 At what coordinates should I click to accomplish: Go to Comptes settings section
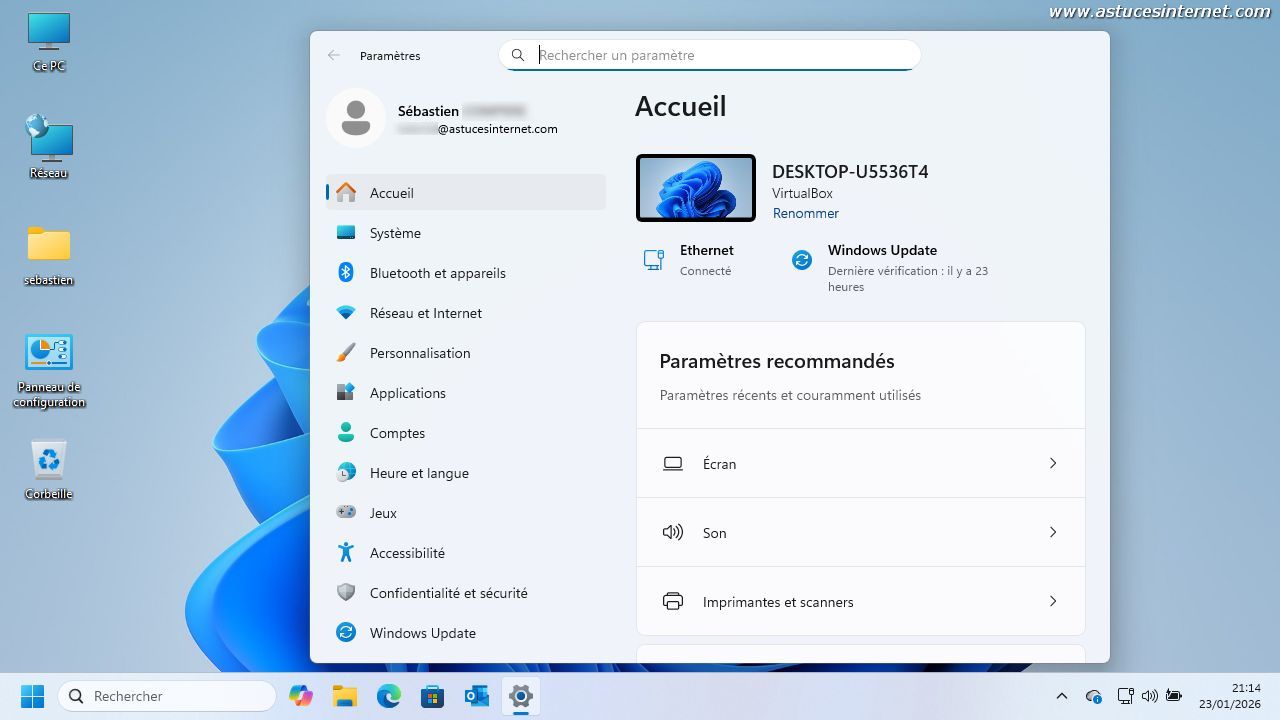tap(397, 433)
